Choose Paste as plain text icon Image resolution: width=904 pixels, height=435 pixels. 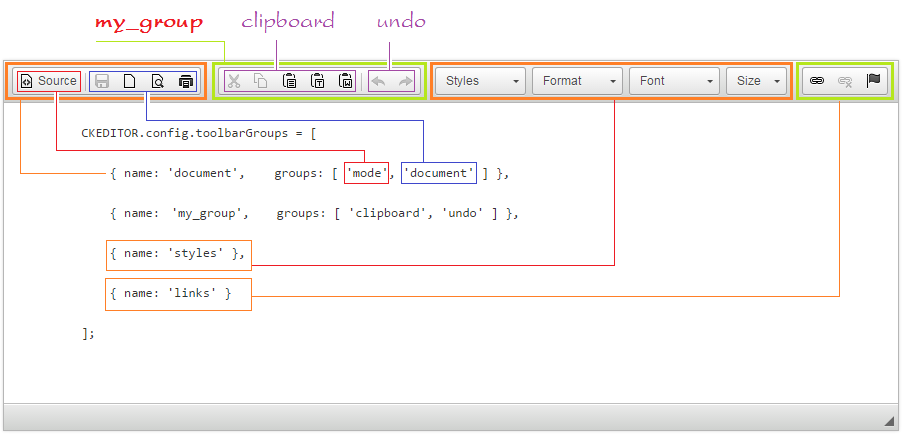[318, 81]
